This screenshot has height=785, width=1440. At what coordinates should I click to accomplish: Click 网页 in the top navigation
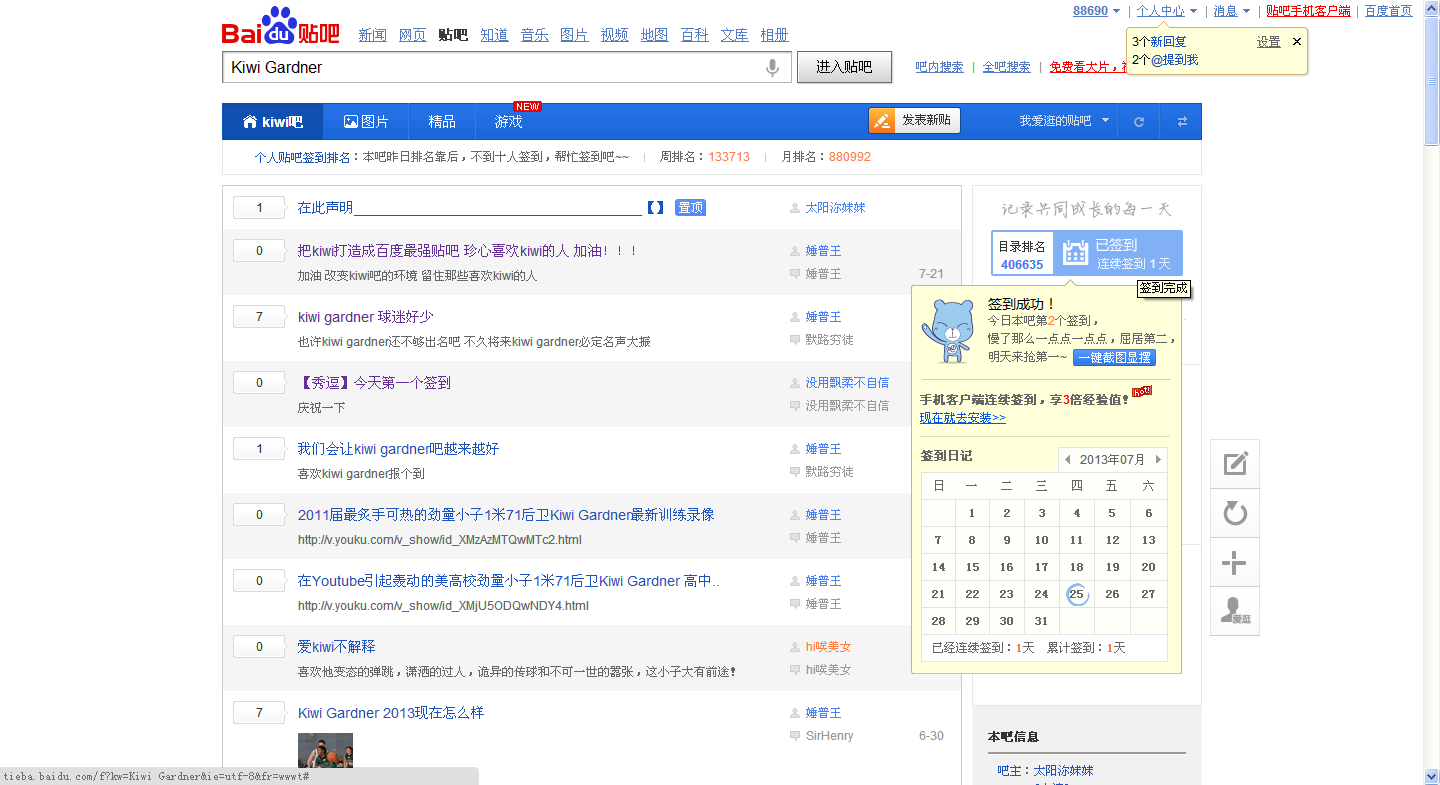click(413, 35)
